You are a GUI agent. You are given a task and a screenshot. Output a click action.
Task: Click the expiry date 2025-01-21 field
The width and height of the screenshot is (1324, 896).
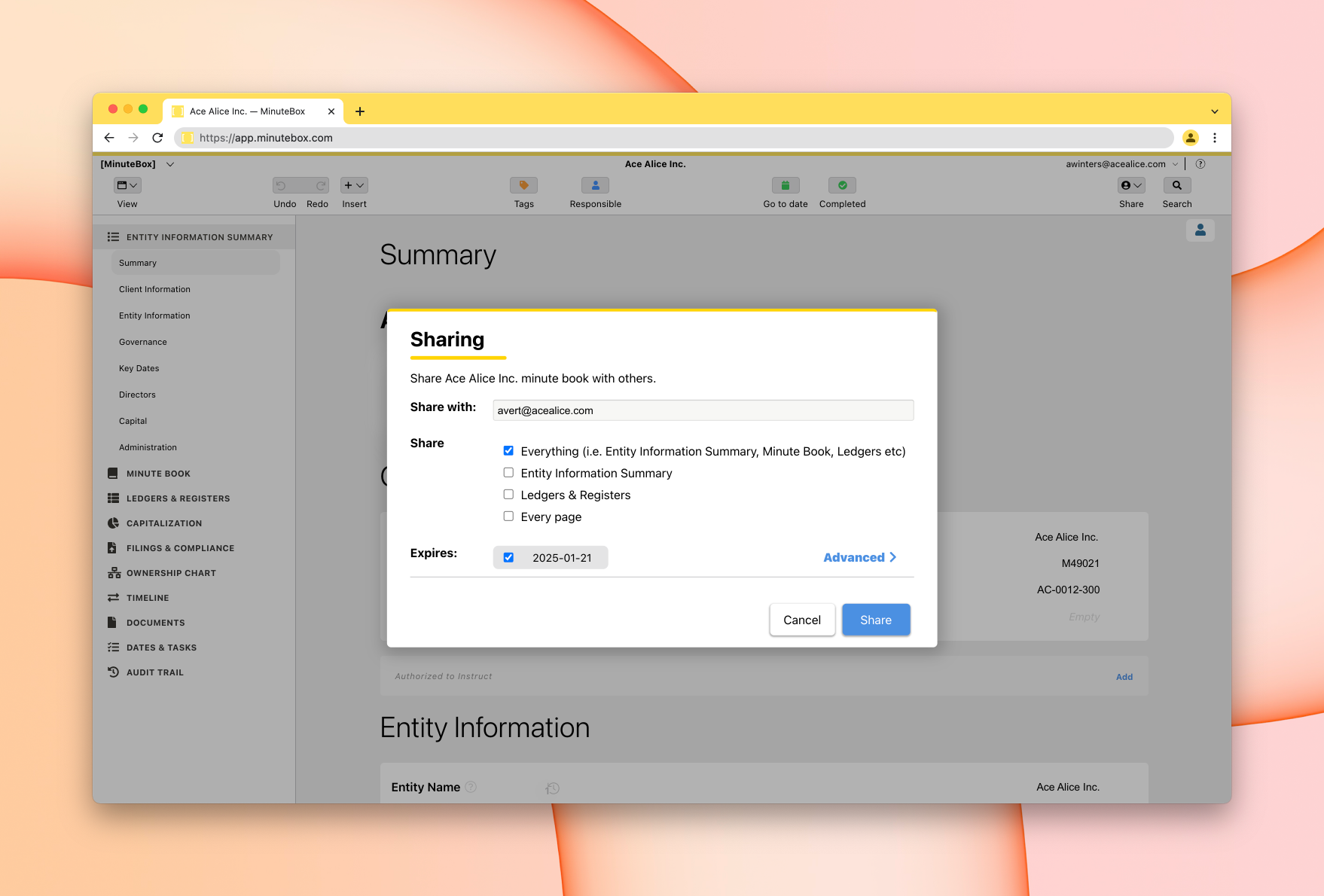point(562,558)
